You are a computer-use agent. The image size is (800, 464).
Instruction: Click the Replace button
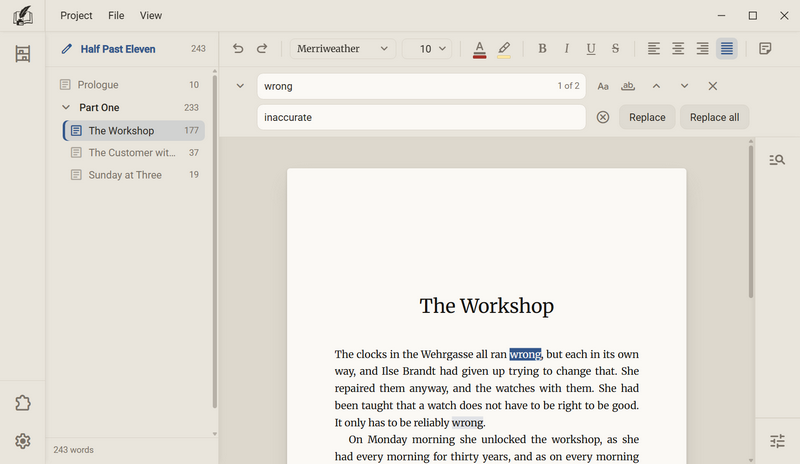(x=647, y=117)
